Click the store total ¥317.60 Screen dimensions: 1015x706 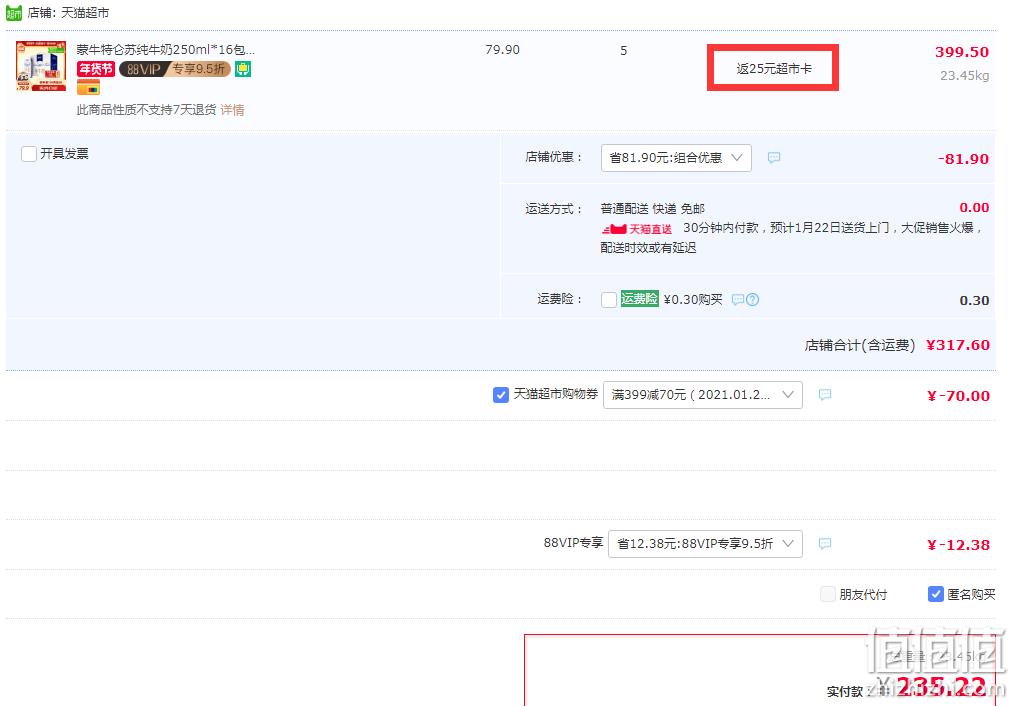pos(957,345)
